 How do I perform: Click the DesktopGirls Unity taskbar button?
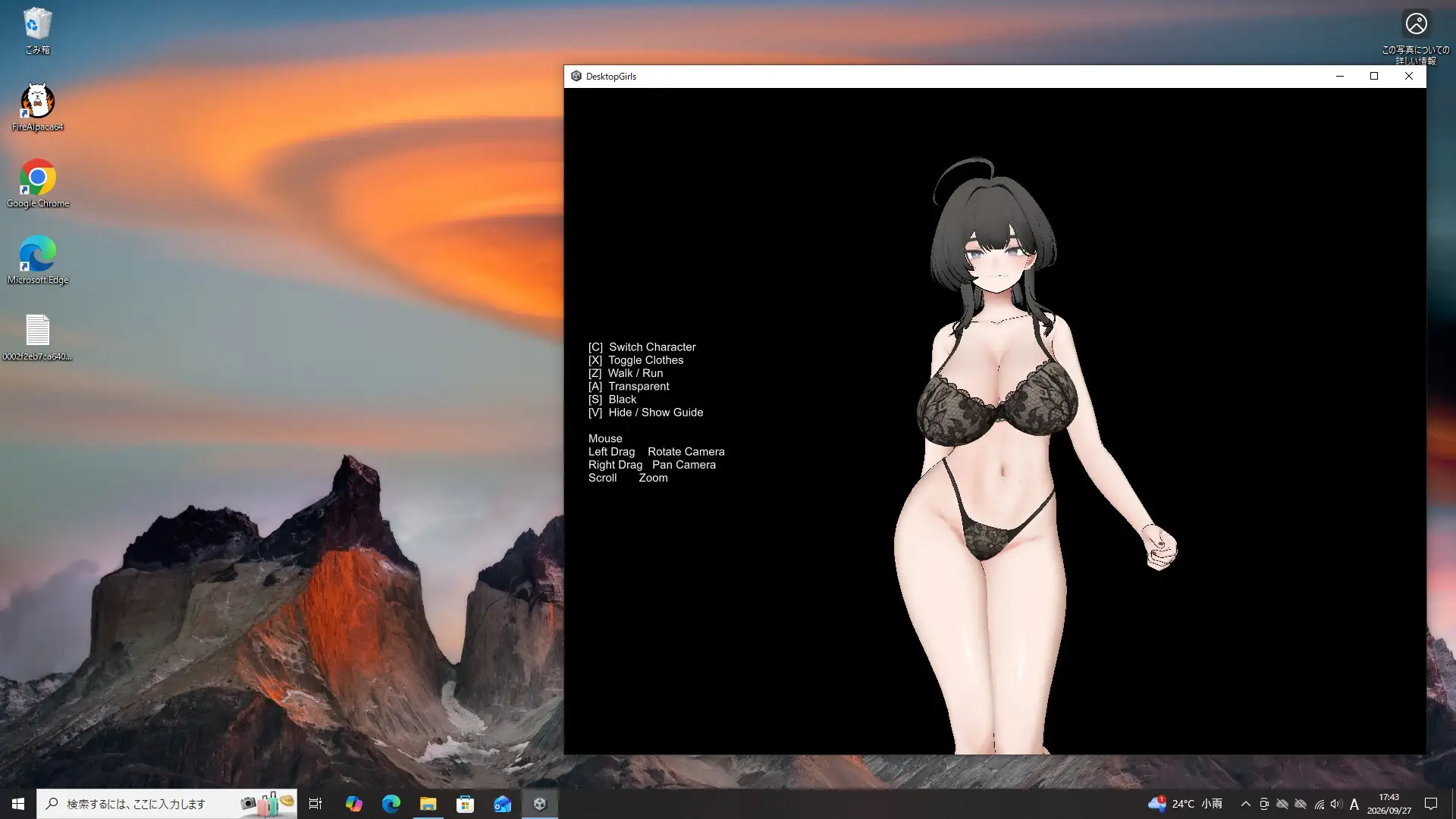pyautogui.click(x=540, y=804)
